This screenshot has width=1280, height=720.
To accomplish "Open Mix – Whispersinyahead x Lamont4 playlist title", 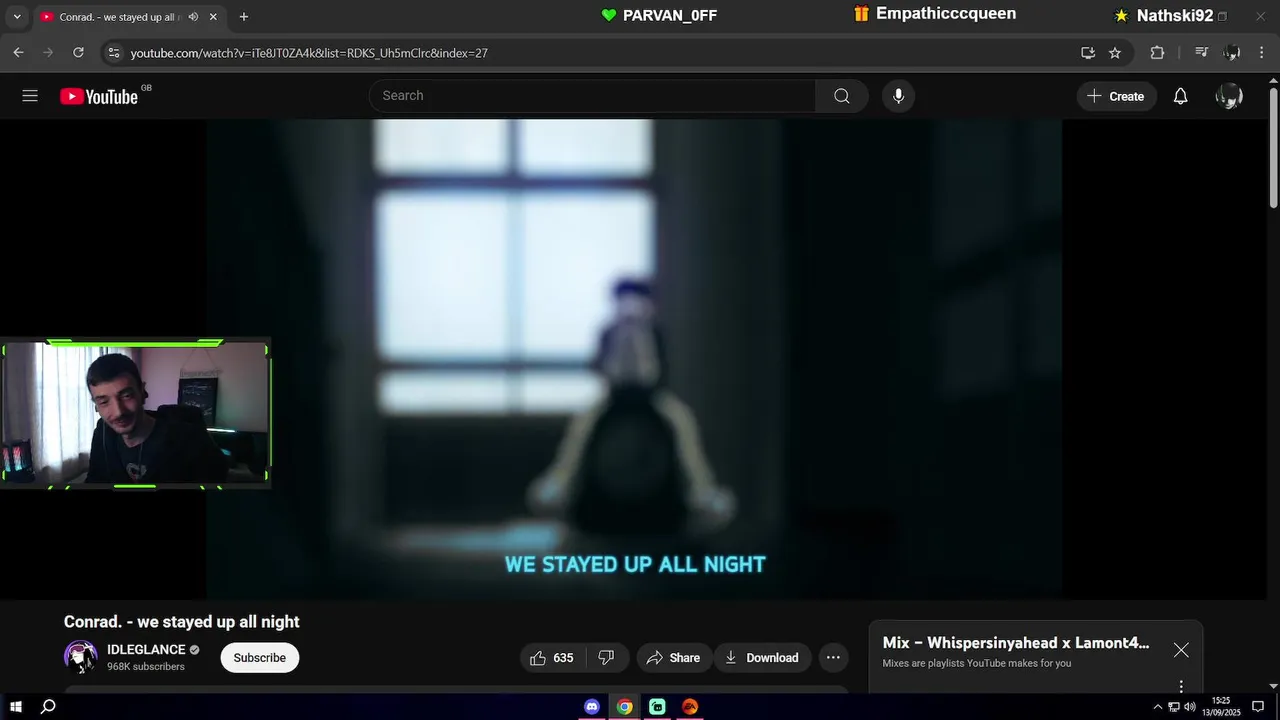I will coord(1016,643).
